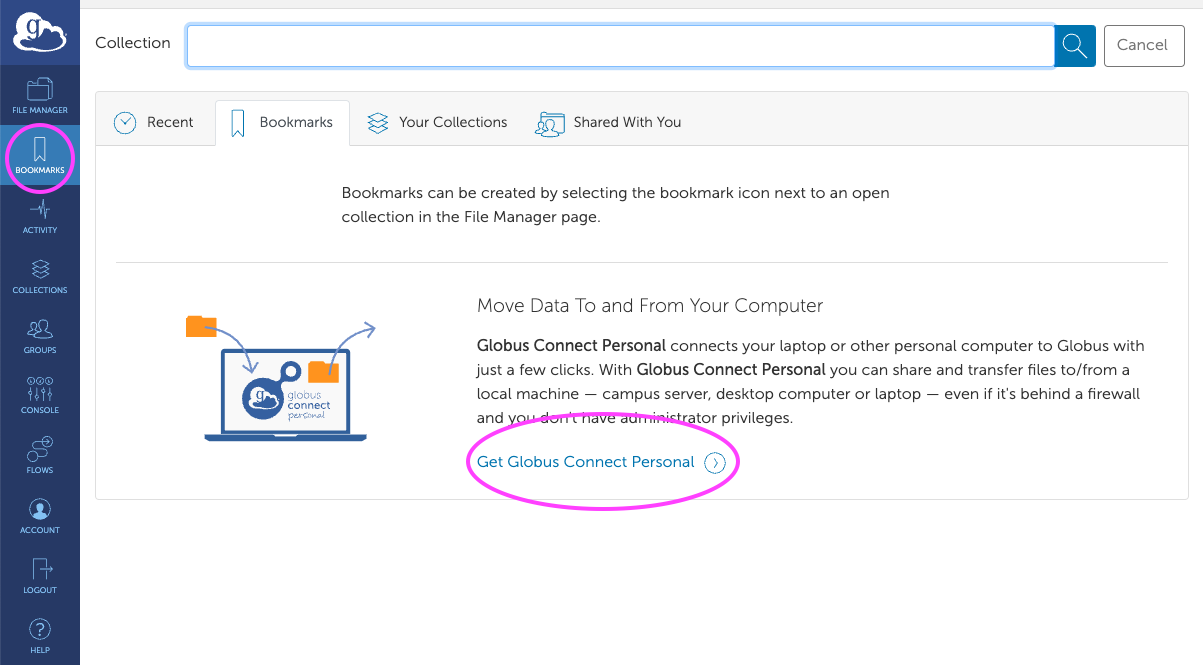Screen dimensions: 1203x665
Task: Open the Shared With You tab
Action: (609, 122)
